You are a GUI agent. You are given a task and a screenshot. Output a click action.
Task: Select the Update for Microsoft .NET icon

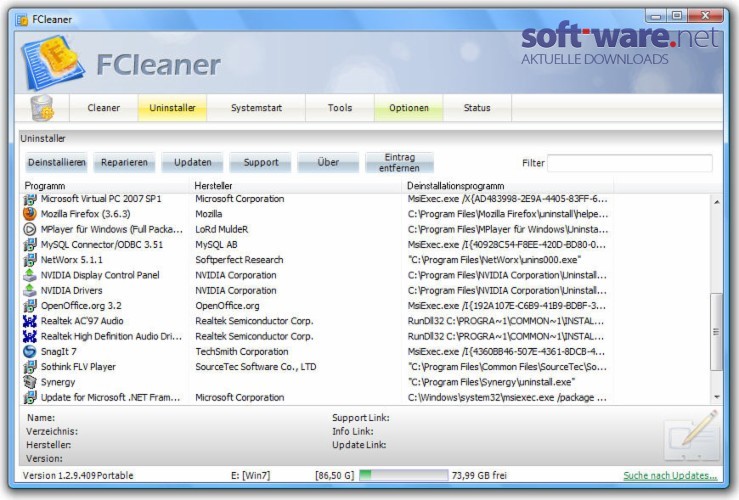30,397
